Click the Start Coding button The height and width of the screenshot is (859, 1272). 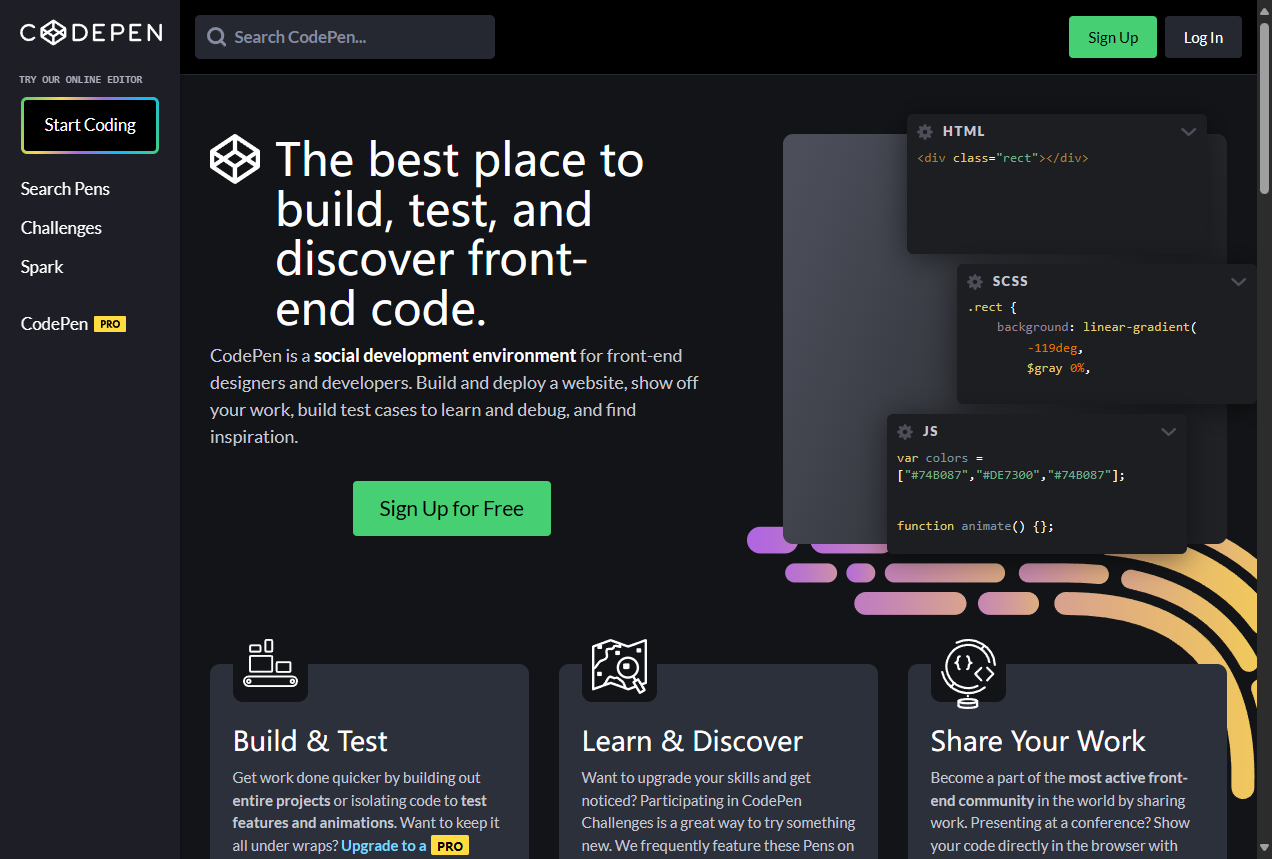click(89, 125)
